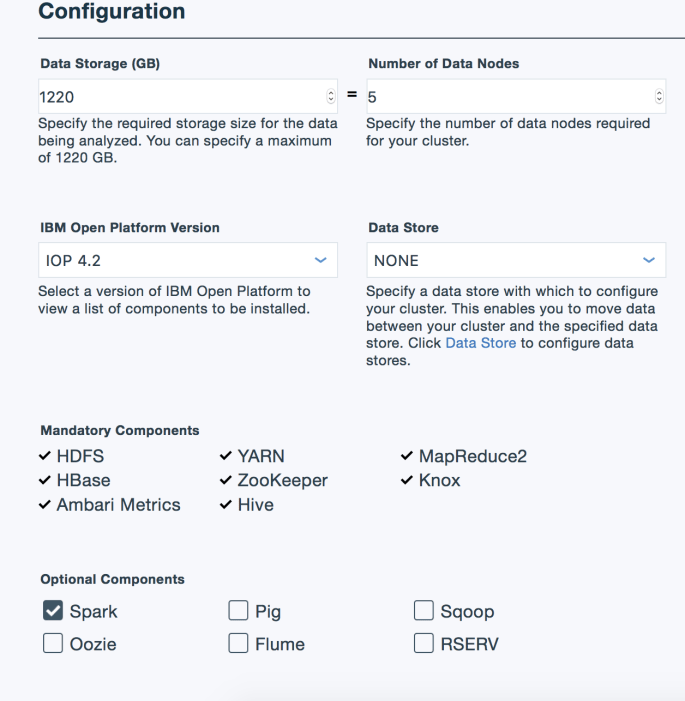Enable the Pig optional component

click(x=238, y=611)
